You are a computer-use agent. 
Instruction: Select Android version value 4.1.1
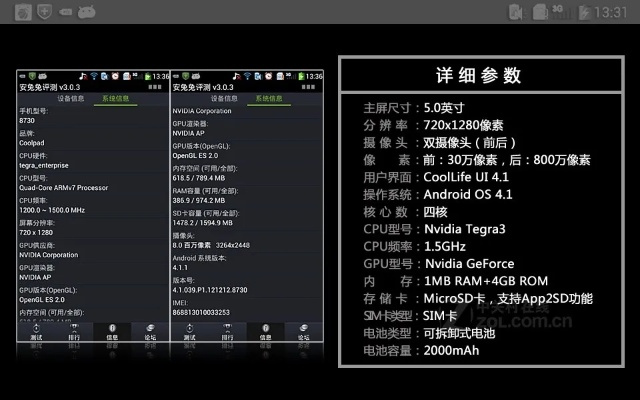click(180, 267)
